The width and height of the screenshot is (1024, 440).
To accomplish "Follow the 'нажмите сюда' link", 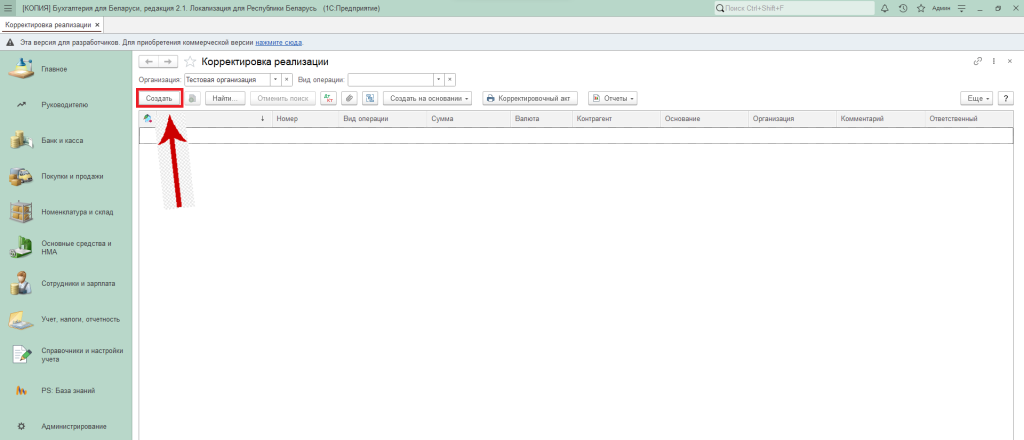I will [278, 43].
